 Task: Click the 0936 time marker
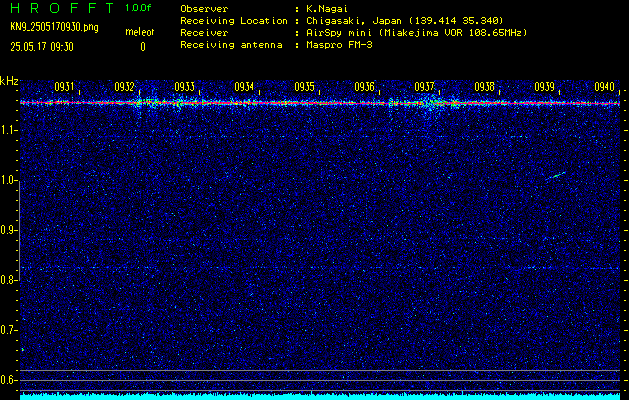(x=364, y=87)
